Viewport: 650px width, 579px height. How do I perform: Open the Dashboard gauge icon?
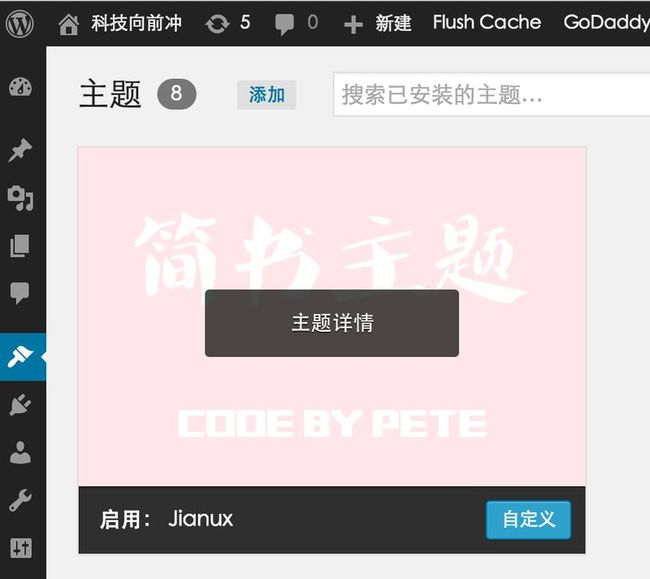[20, 87]
